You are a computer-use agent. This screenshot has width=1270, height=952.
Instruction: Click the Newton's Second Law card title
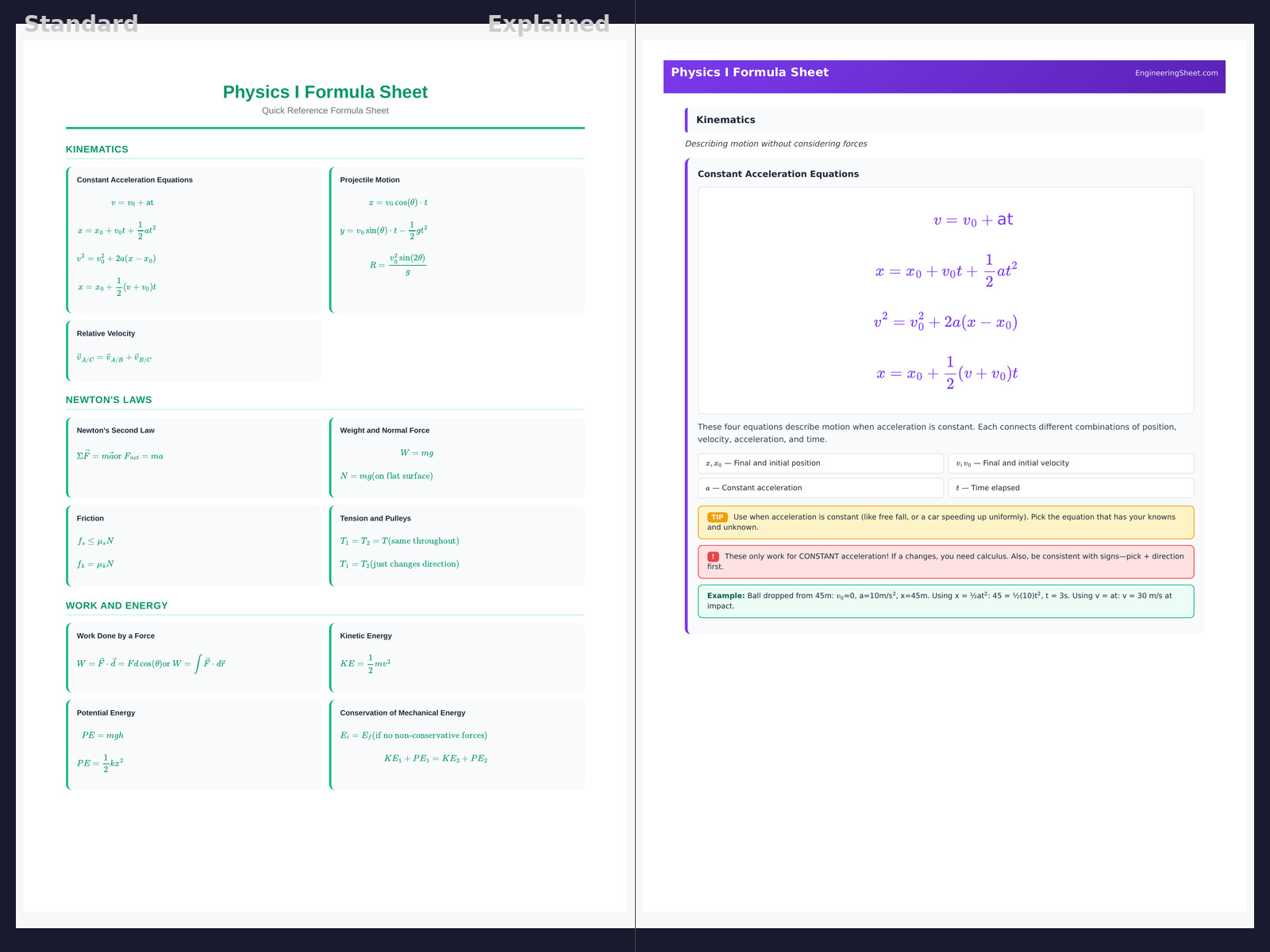coord(116,431)
